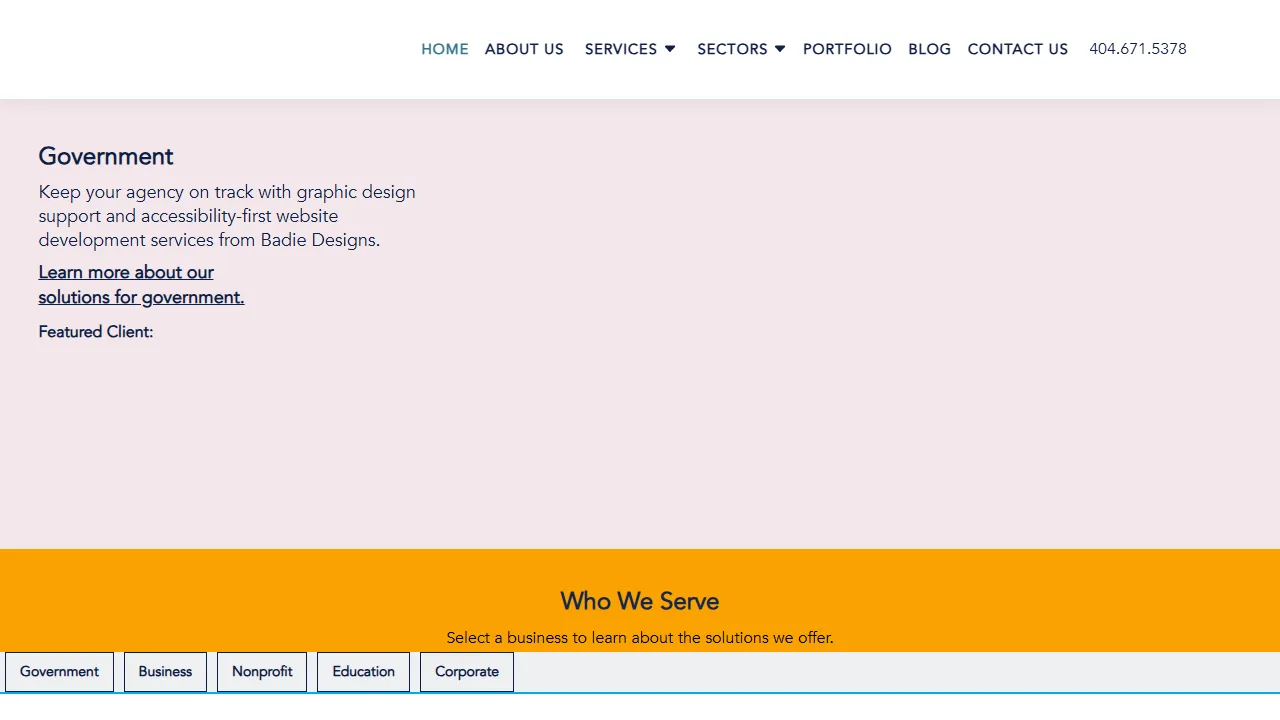Open the SECTORS dropdown chevron

coord(780,49)
